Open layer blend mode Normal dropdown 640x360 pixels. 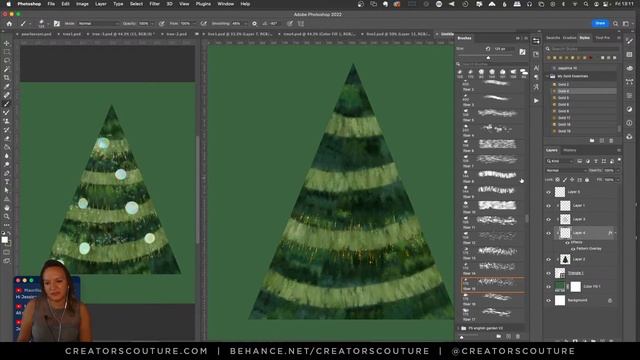pos(566,170)
